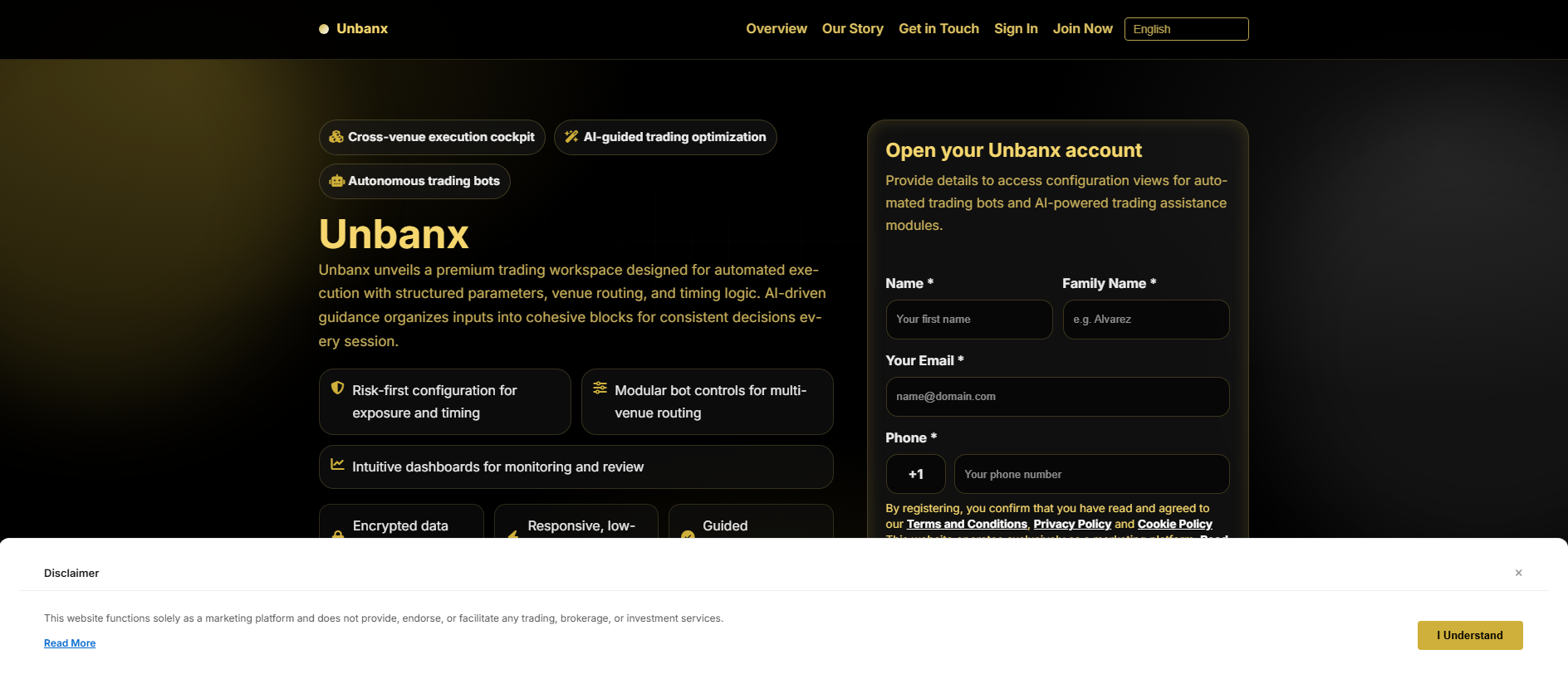Click the cross-venue execution cockpit icon
Image resolution: width=1568 pixels, height=679 pixels.
[x=336, y=137]
